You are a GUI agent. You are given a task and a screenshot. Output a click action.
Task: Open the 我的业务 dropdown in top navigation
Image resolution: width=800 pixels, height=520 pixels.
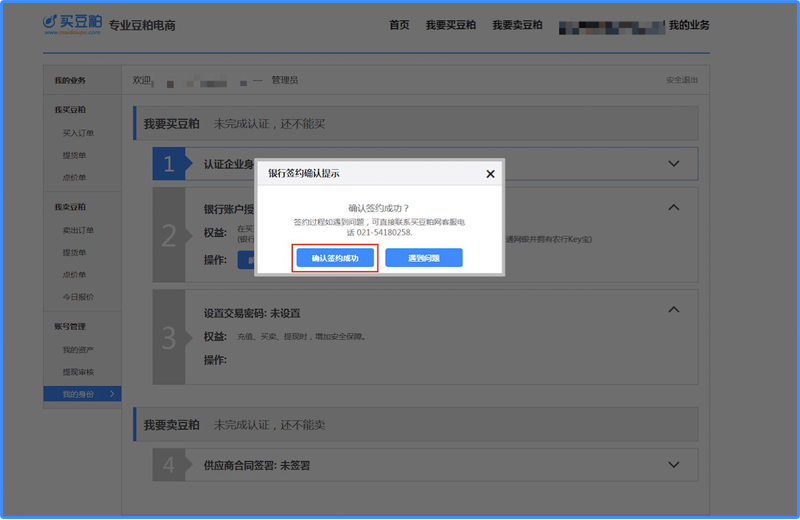click(x=688, y=25)
